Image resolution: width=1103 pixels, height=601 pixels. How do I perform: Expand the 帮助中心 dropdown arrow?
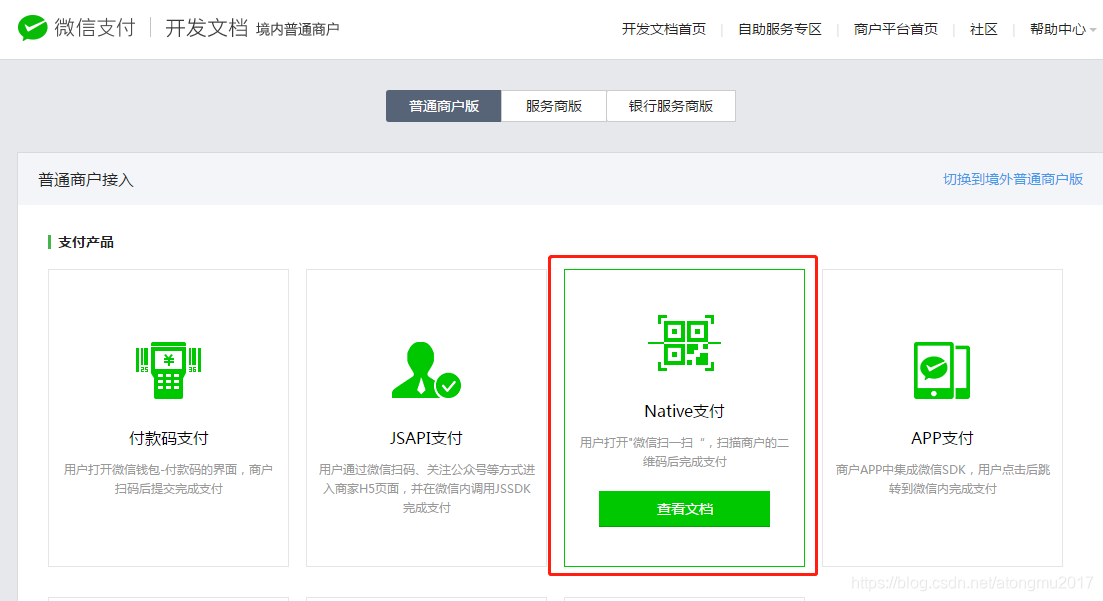point(1092,30)
